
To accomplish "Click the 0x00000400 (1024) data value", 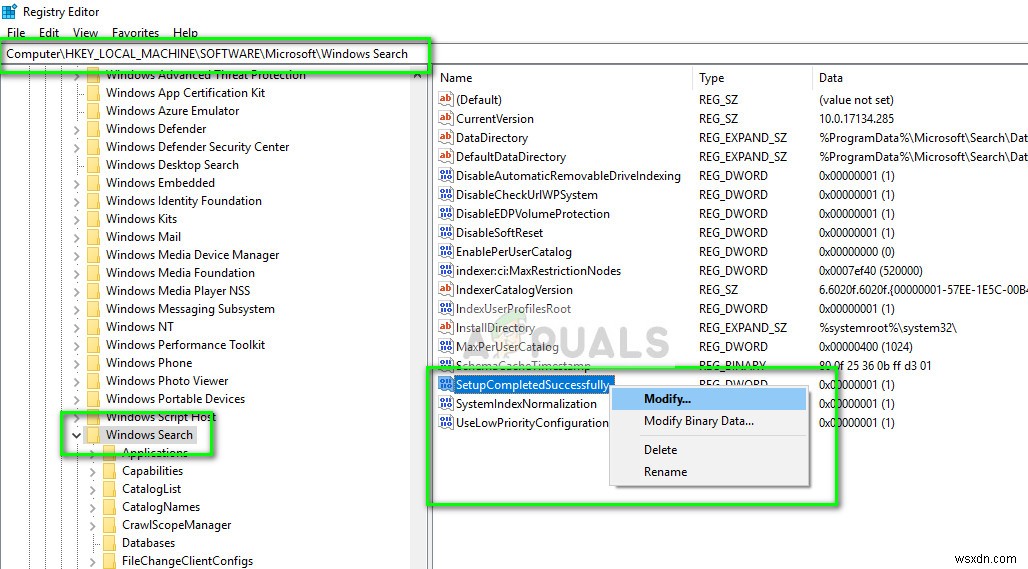I will tap(865, 347).
